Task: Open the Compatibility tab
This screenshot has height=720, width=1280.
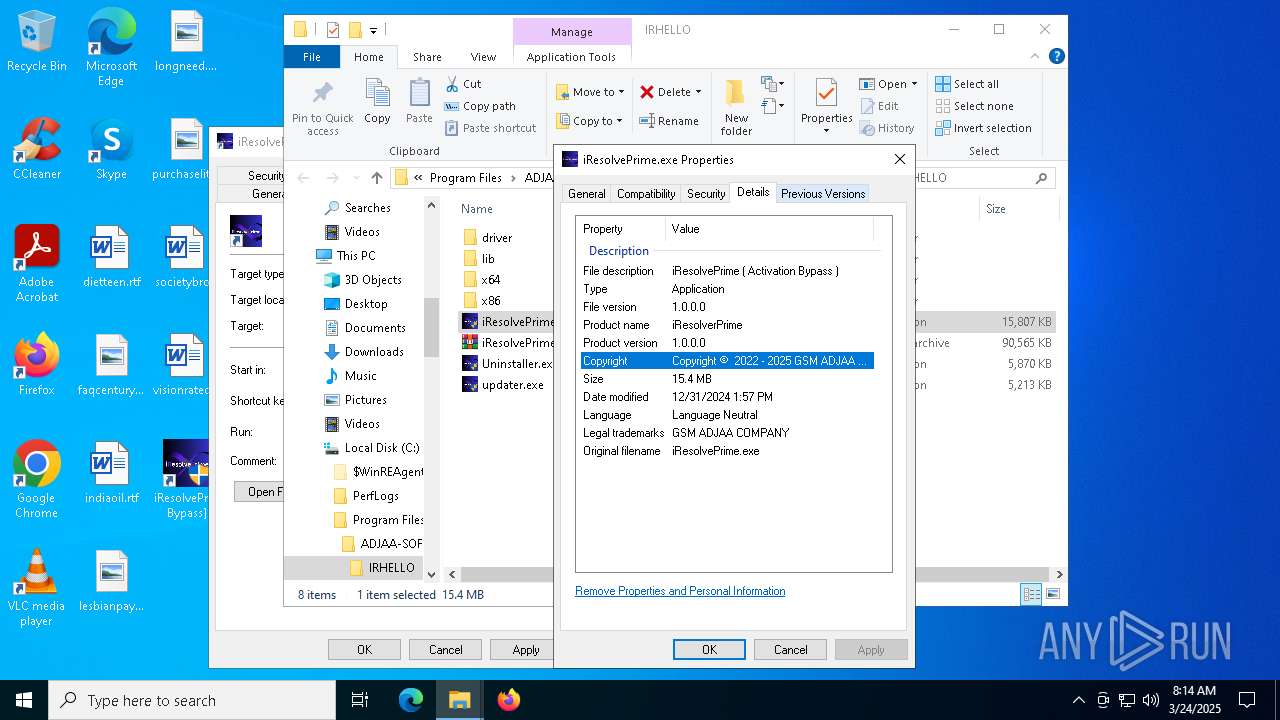Action: tap(646, 194)
